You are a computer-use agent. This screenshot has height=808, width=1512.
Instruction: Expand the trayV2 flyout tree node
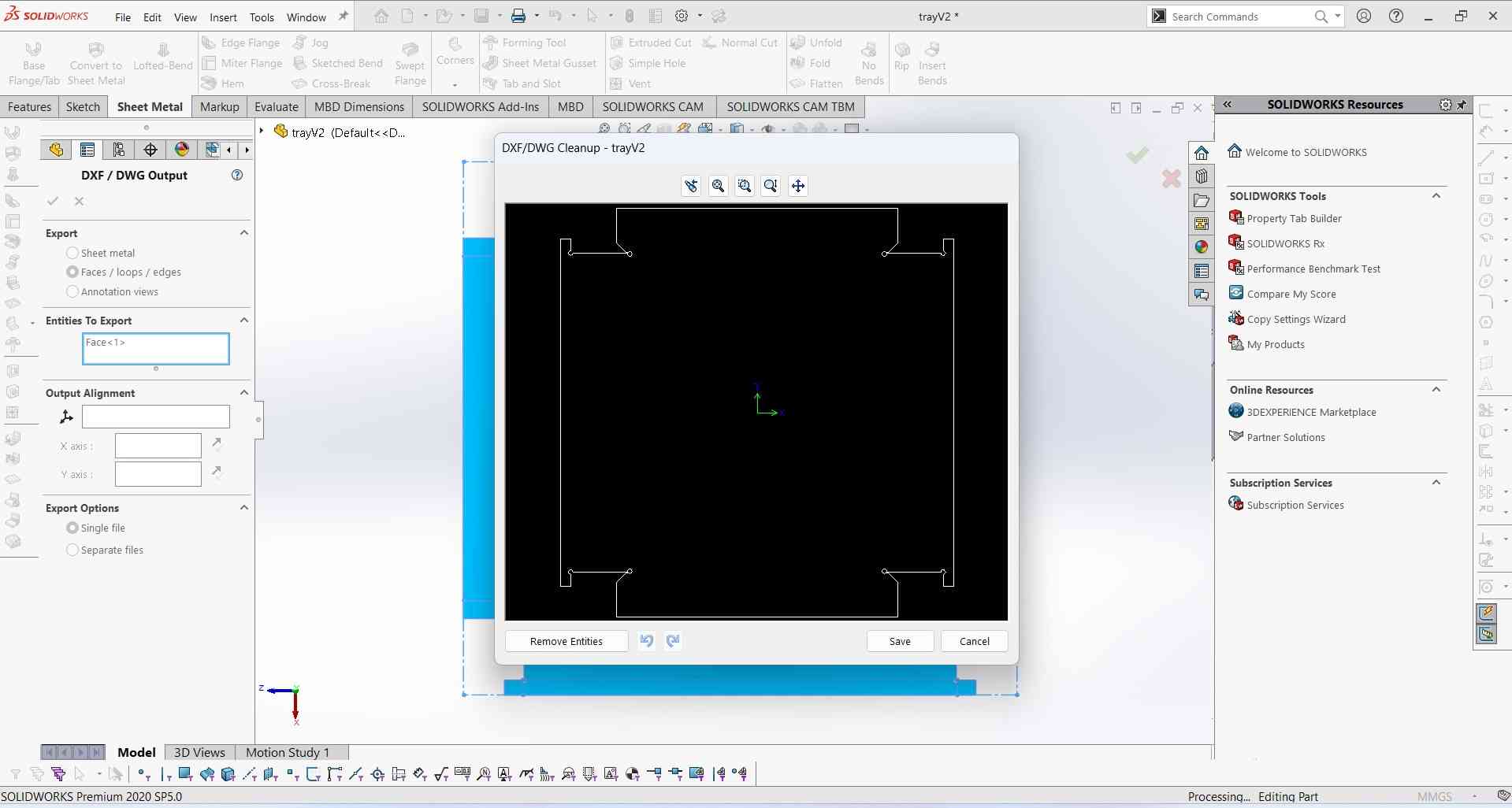tap(262, 132)
